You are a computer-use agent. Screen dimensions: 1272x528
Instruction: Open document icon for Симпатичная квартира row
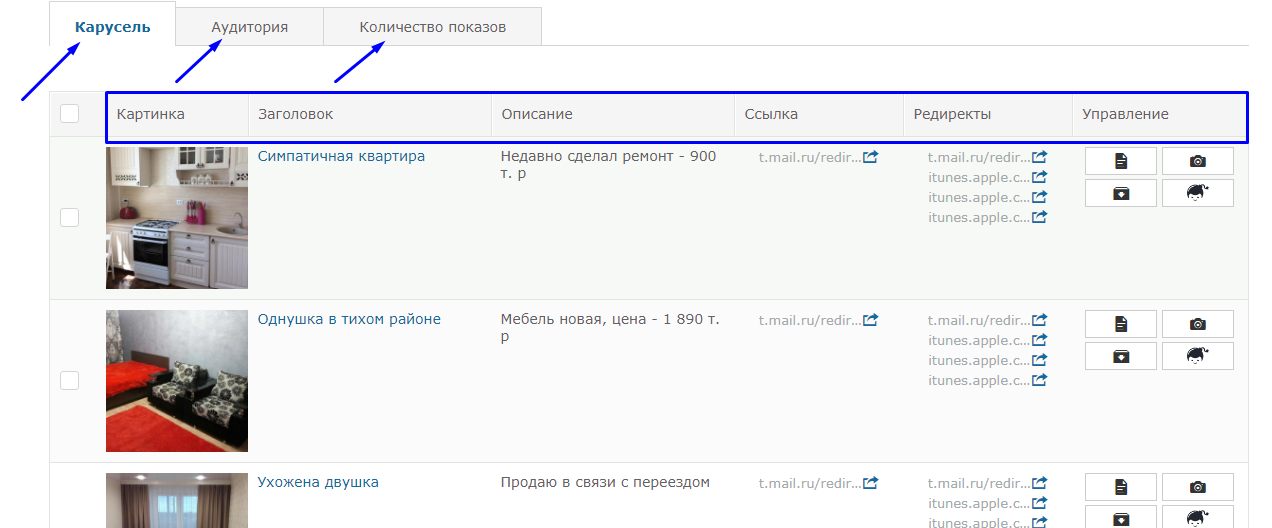(x=1120, y=161)
